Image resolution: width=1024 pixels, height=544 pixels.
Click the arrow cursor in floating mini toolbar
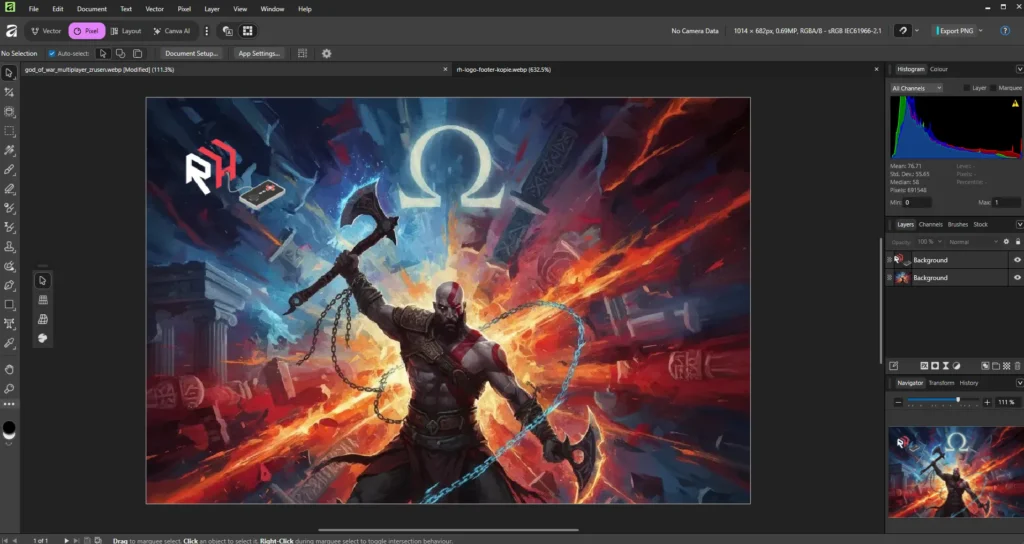[42, 281]
